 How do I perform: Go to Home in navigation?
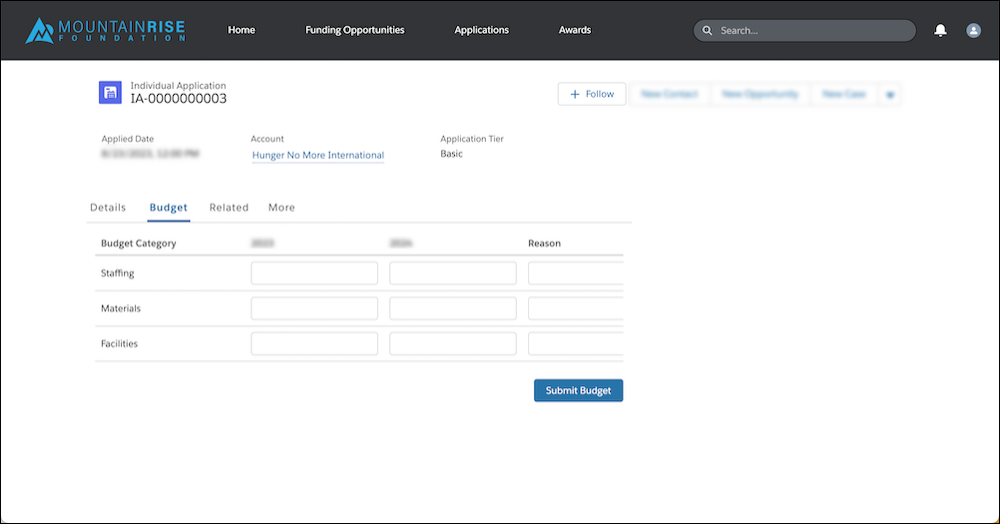pyautogui.click(x=241, y=30)
